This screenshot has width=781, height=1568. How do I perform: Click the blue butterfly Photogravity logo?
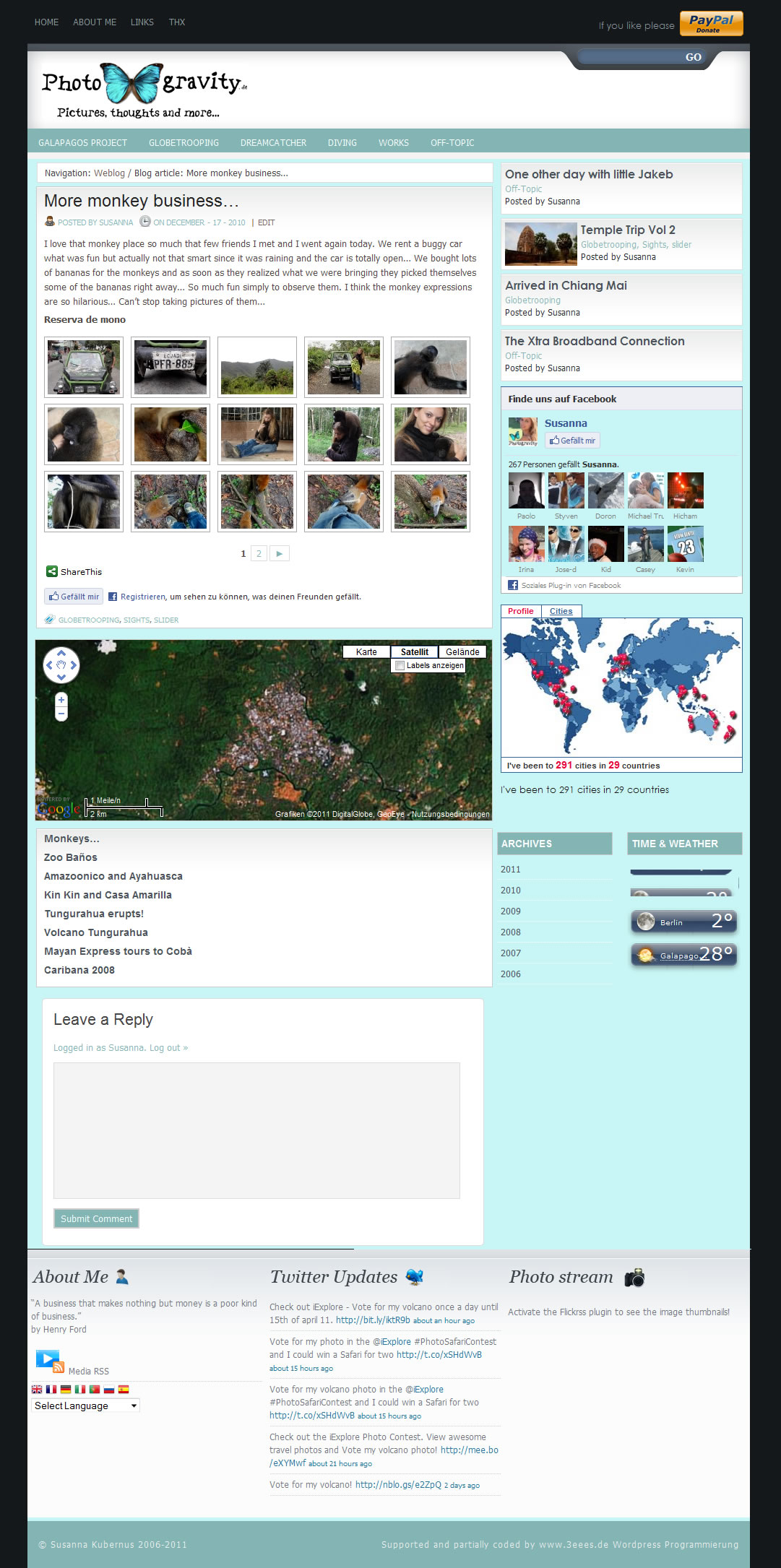tap(145, 89)
